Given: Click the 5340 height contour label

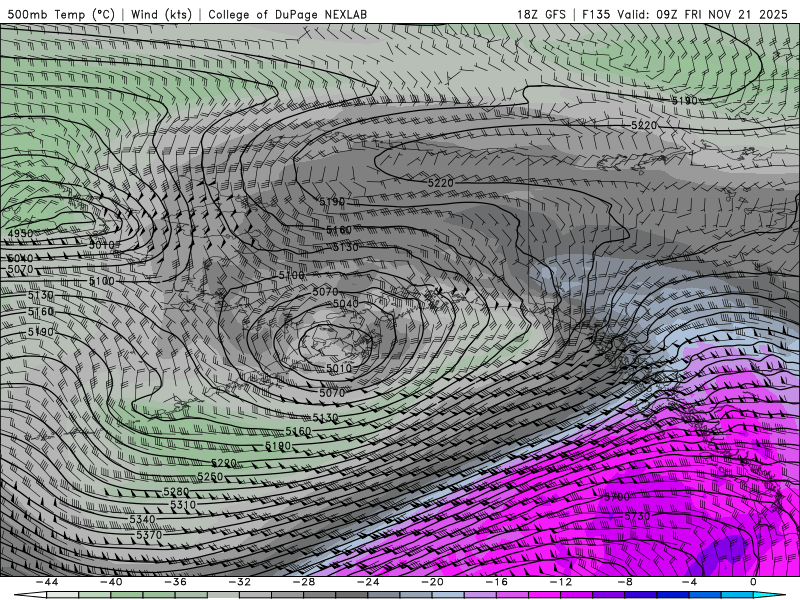Looking at the screenshot, I should coord(142,519).
